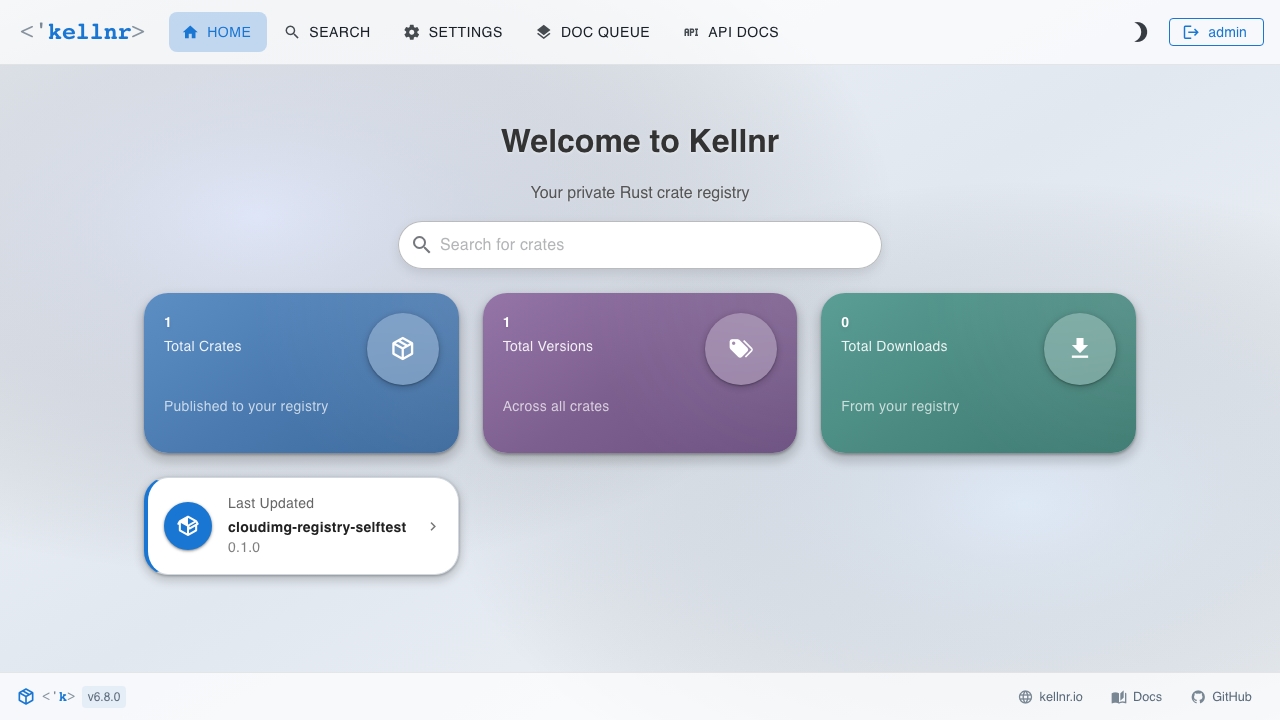The image size is (1280, 720).
Task: Open the cloudimg-registry-selftest crate
Action: [317, 527]
